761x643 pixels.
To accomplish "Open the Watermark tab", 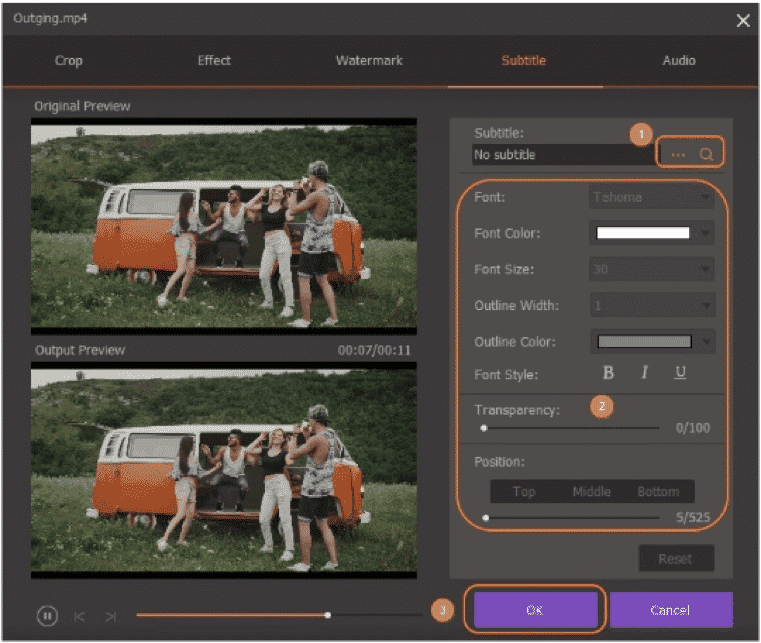I will point(369,61).
